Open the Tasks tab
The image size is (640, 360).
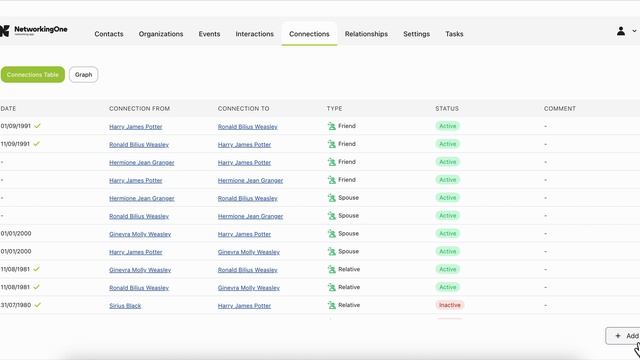(x=454, y=34)
